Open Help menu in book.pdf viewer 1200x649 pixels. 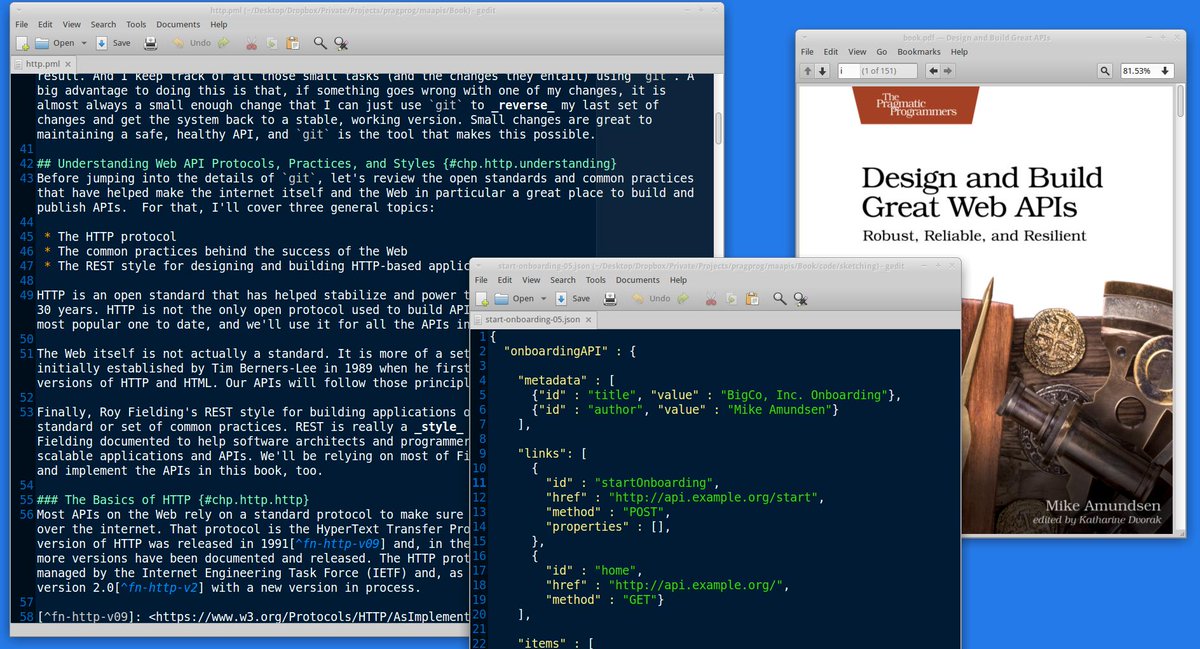point(959,52)
